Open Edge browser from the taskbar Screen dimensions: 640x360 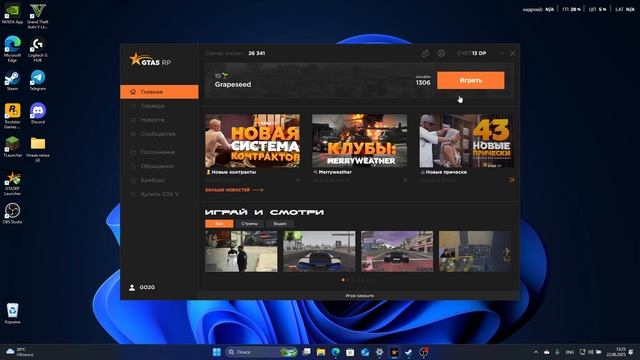point(336,352)
